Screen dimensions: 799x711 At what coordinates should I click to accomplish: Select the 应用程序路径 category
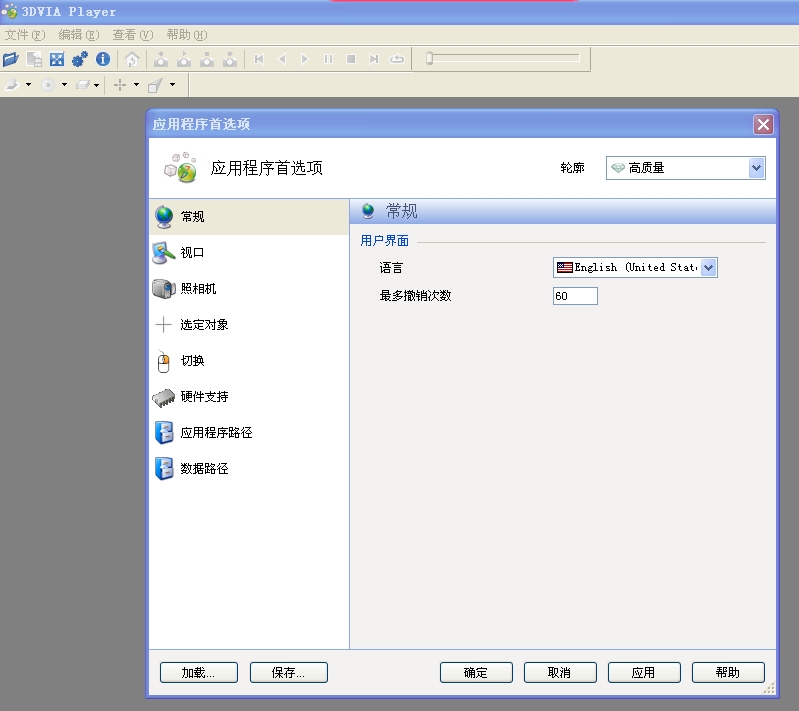(x=249, y=433)
